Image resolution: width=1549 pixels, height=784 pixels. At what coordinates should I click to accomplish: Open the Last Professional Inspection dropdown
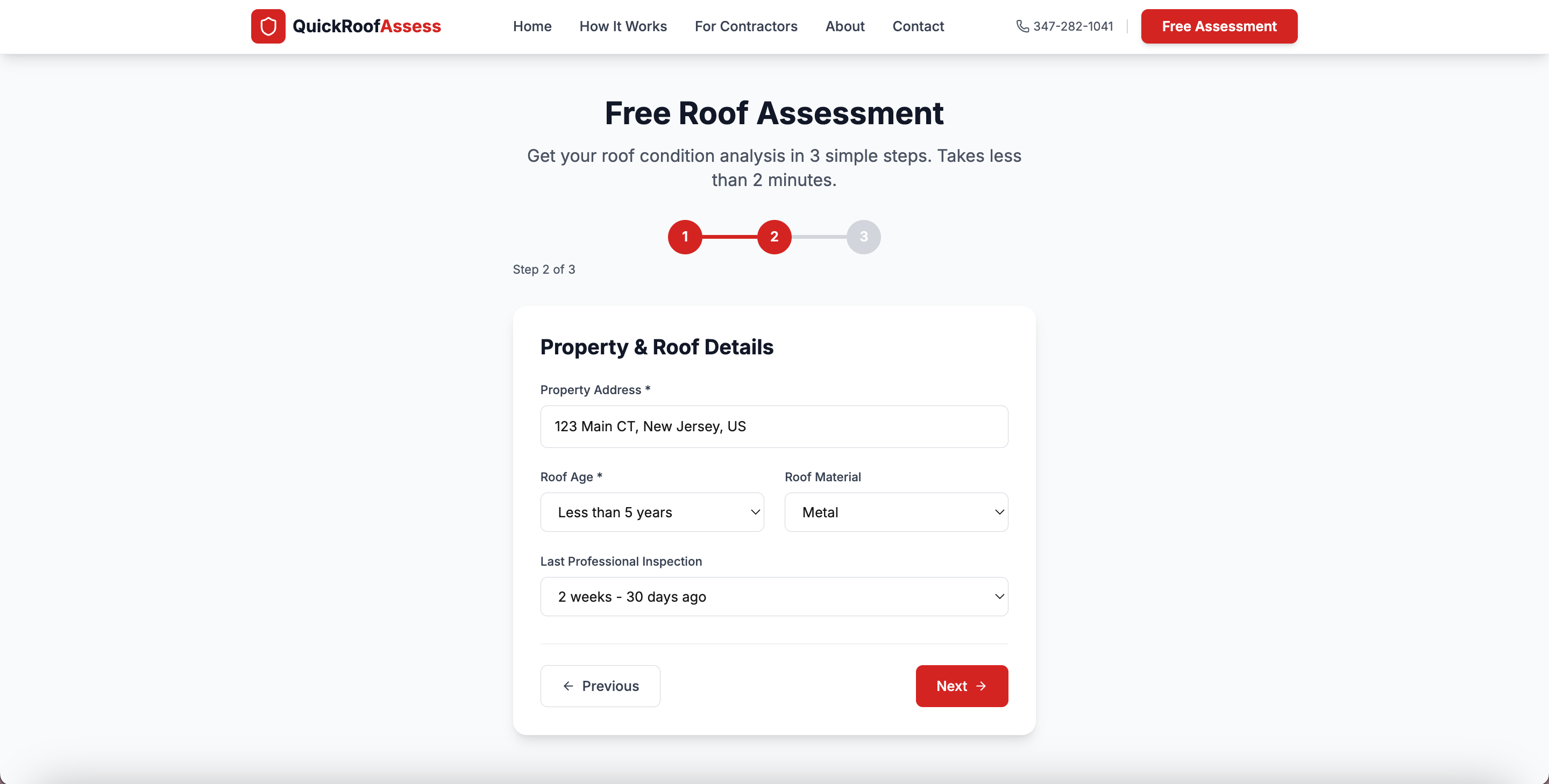click(x=774, y=596)
